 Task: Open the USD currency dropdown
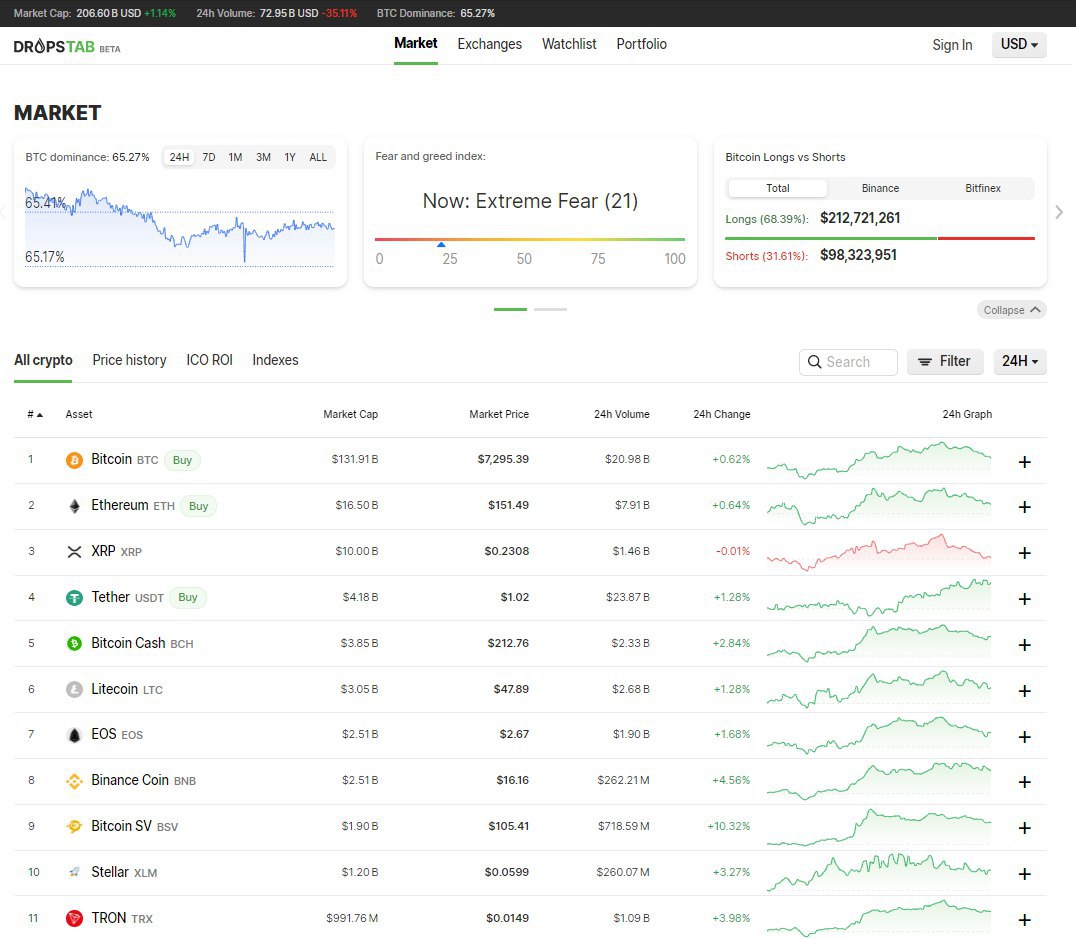[1019, 45]
